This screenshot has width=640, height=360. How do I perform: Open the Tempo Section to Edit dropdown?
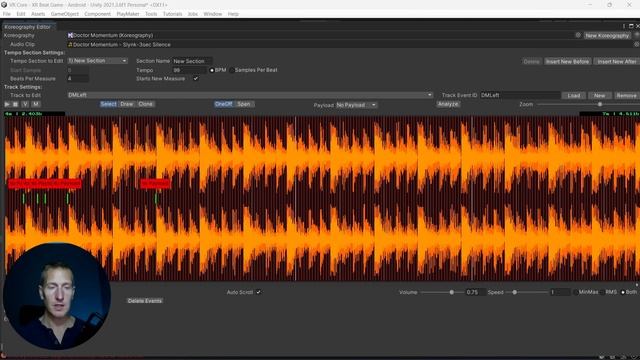tap(97, 61)
